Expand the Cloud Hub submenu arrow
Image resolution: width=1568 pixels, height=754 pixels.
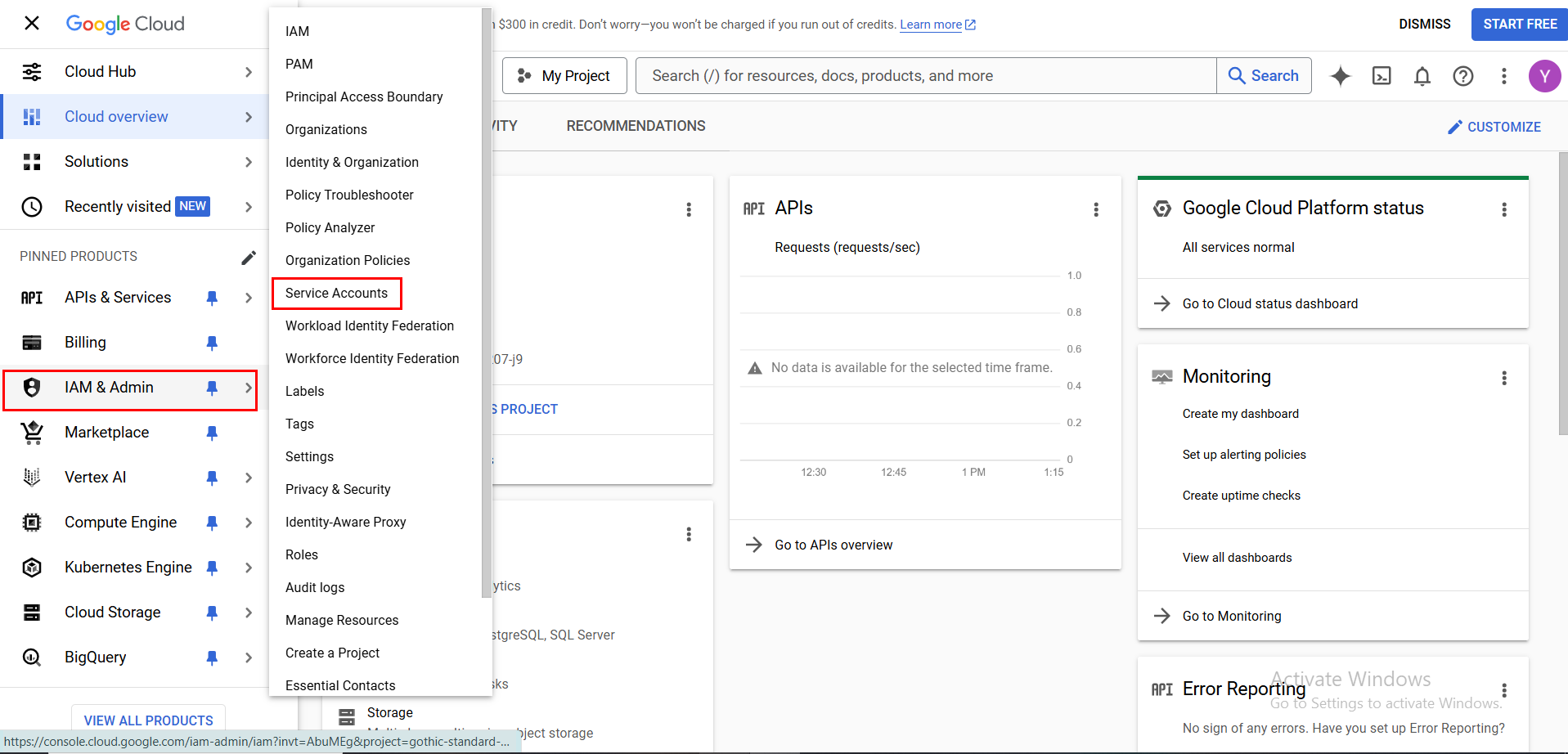(x=249, y=72)
